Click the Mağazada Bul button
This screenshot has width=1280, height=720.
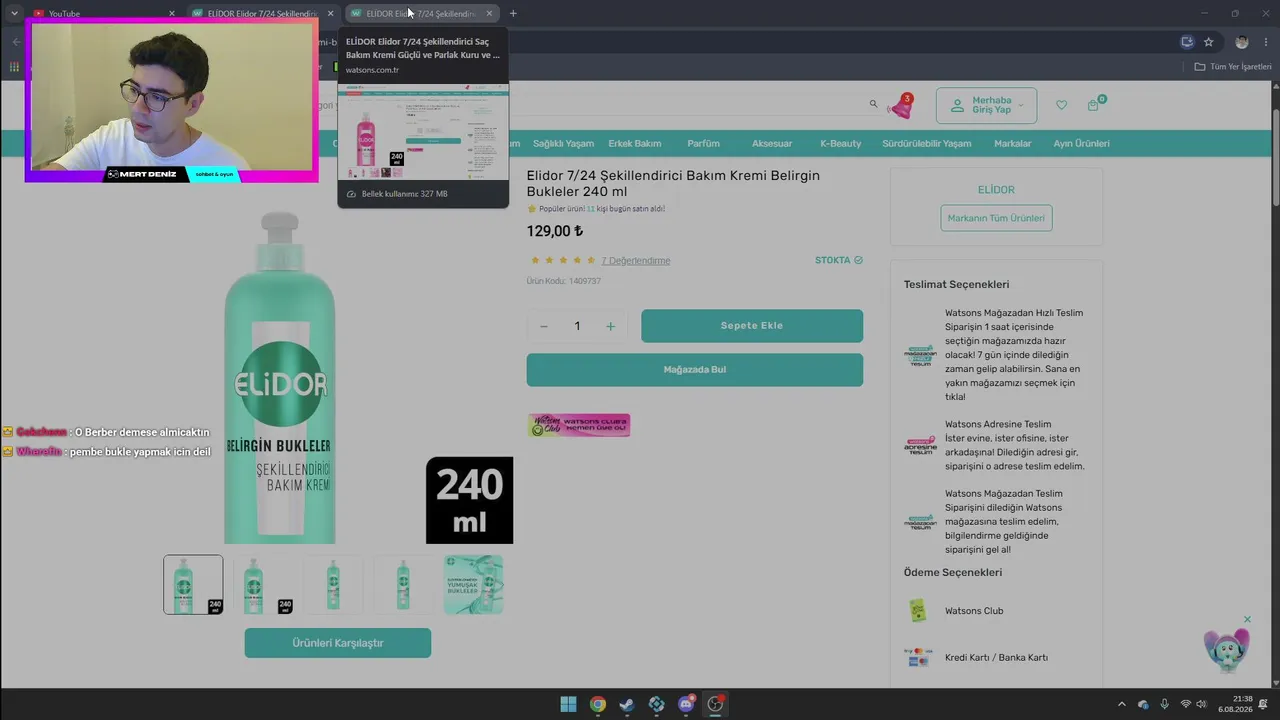(x=695, y=370)
